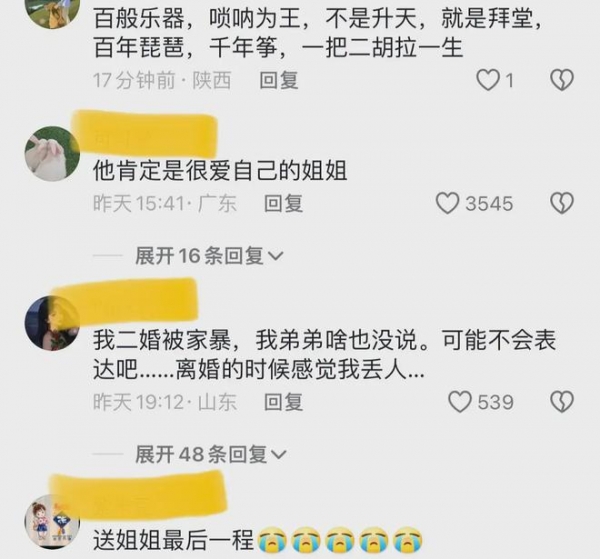Reply to the 昨天19:12 山东 comment
This screenshot has height=559, width=600.
coord(284,402)
